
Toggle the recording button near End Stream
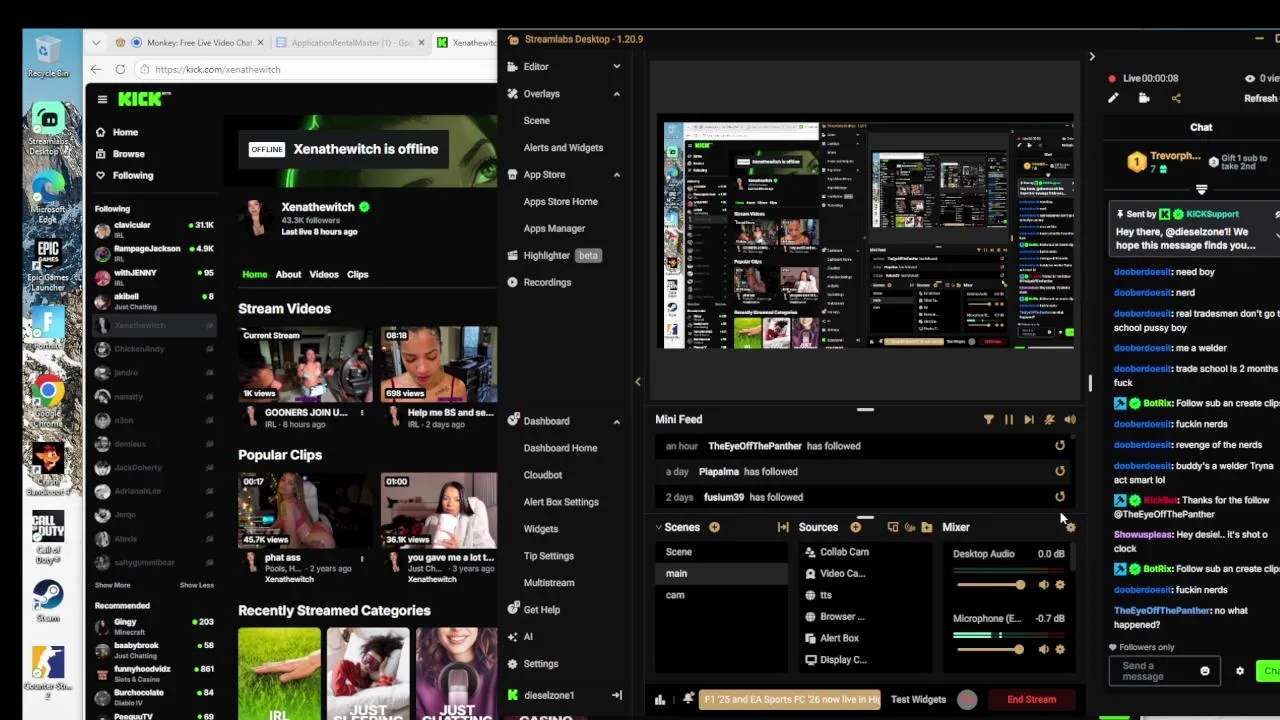[967, 700]
